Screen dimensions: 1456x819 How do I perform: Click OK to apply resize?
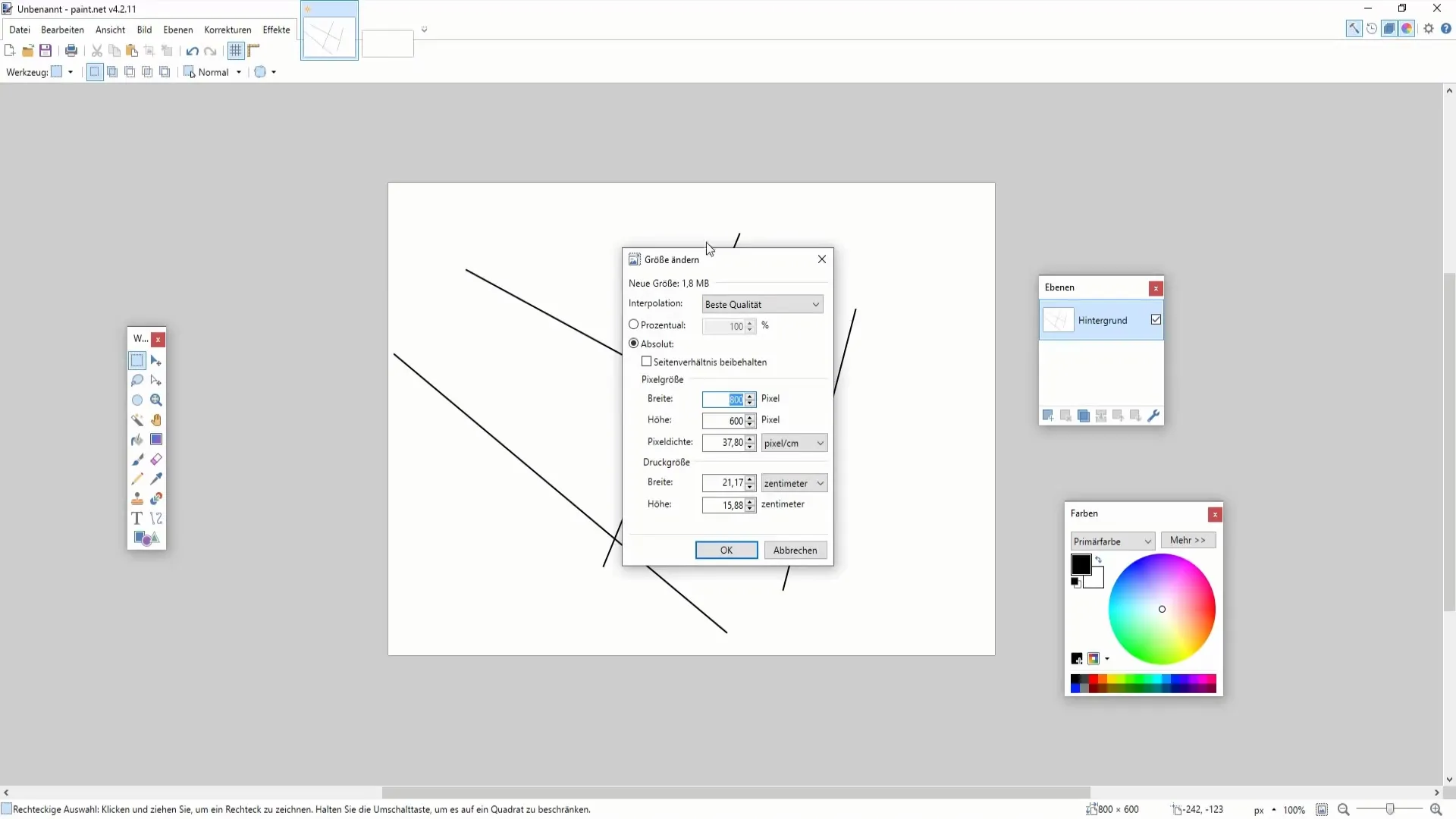(x=726, y=550)
